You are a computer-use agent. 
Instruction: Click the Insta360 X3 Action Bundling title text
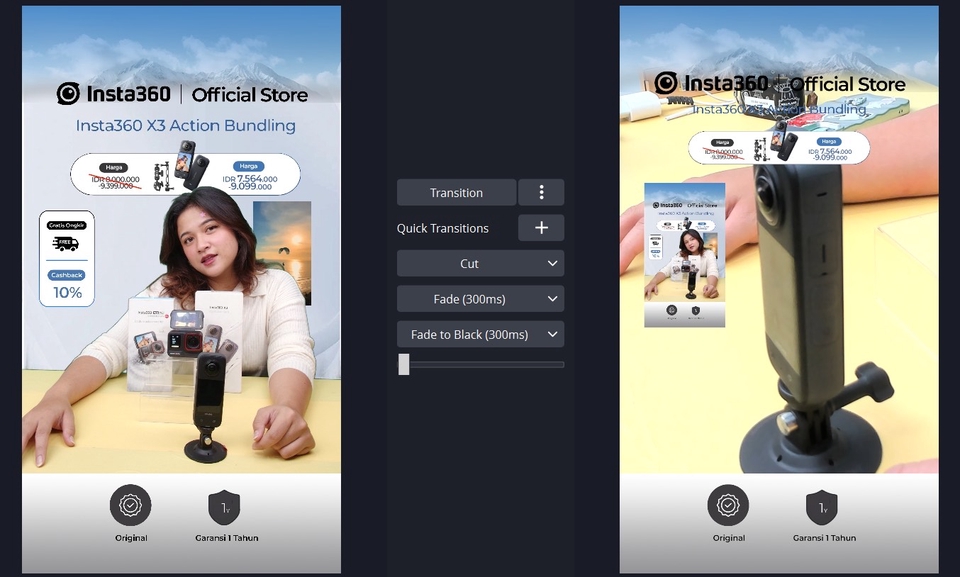pos(185,126)
